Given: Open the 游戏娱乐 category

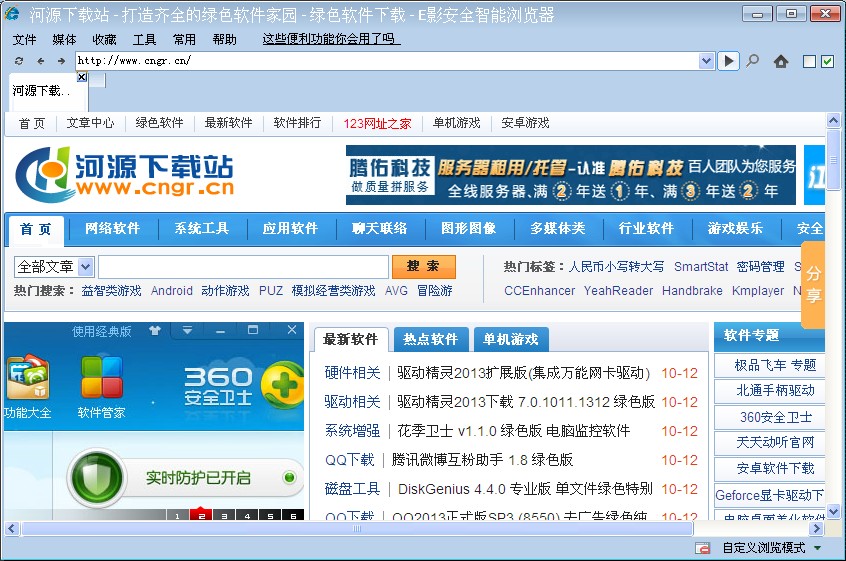Looking at the screenshot, I should click(x=736, y=229).
